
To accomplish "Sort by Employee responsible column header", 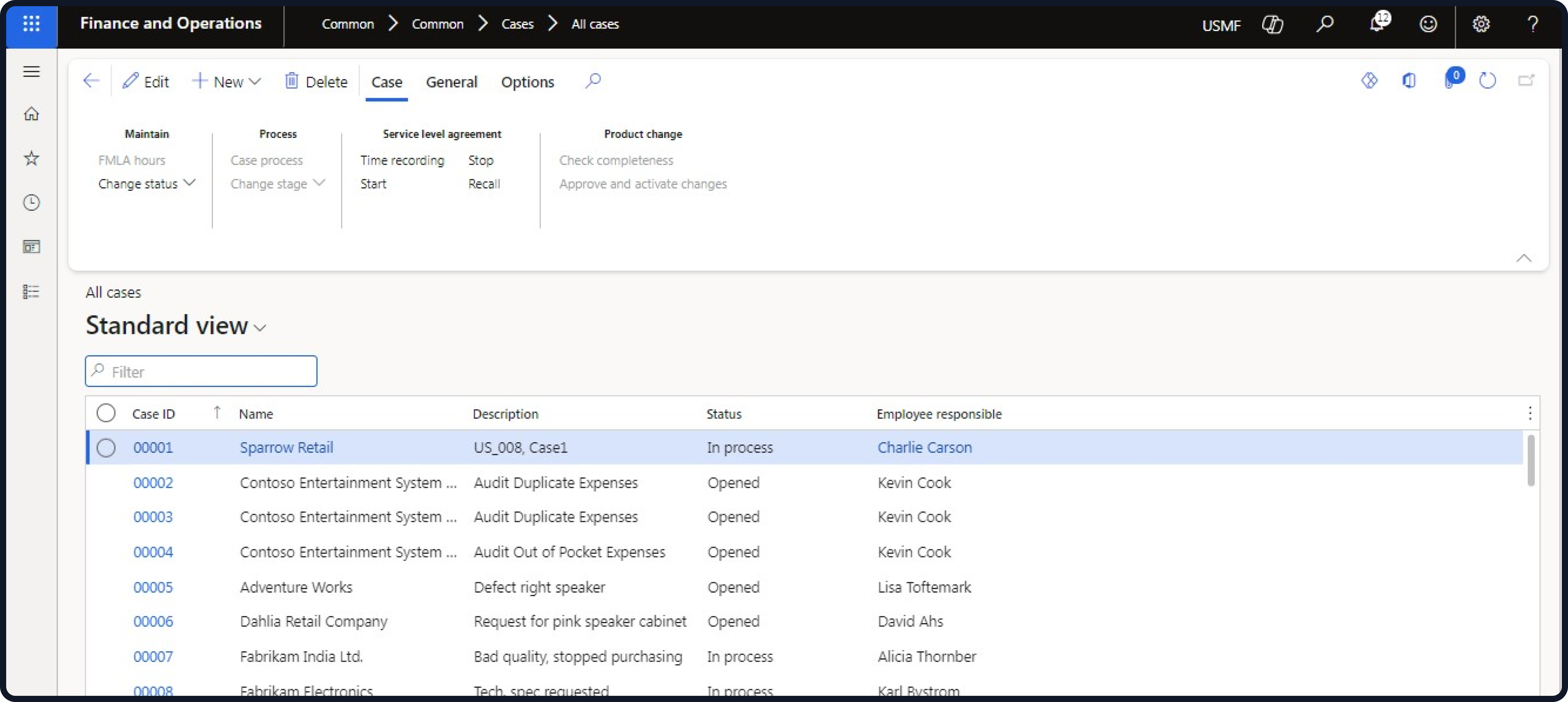I will click(939, 413).
